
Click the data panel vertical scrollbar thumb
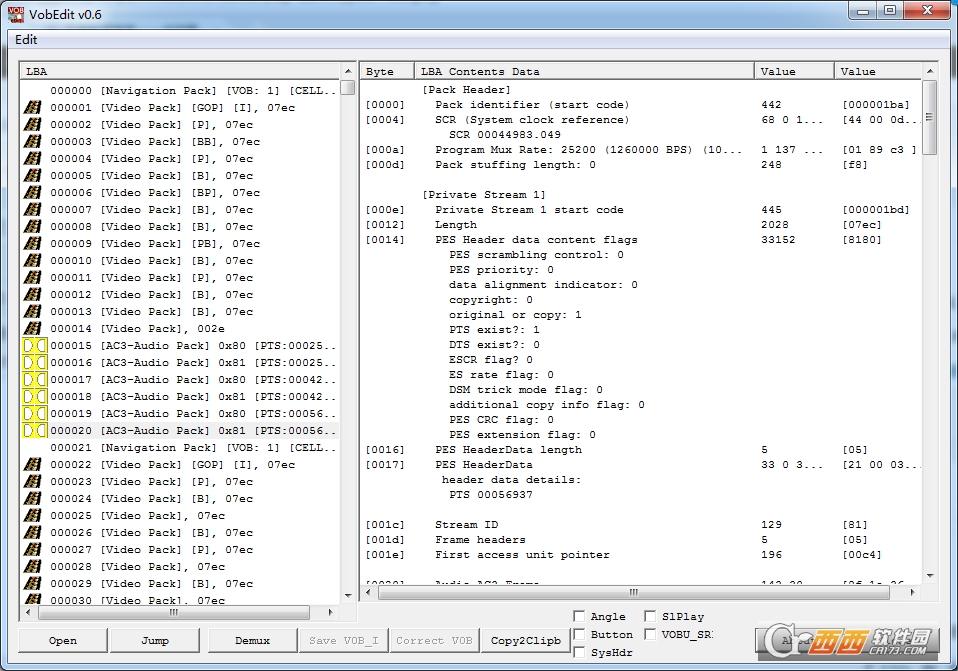pos(929,118)
